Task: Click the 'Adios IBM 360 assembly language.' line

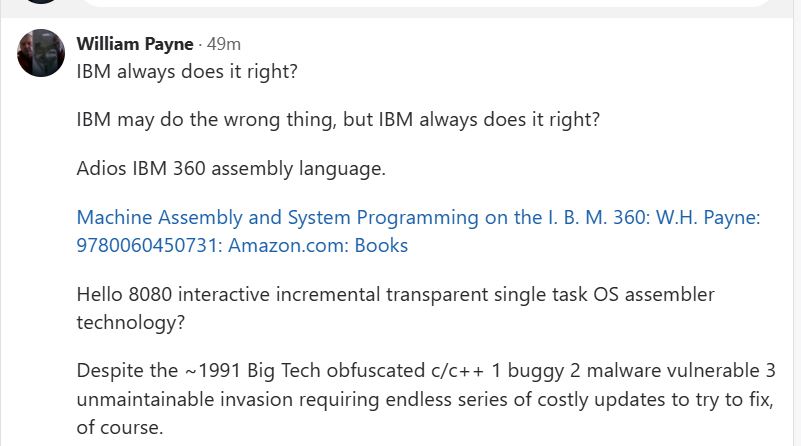Action: [x=231, y=168]
